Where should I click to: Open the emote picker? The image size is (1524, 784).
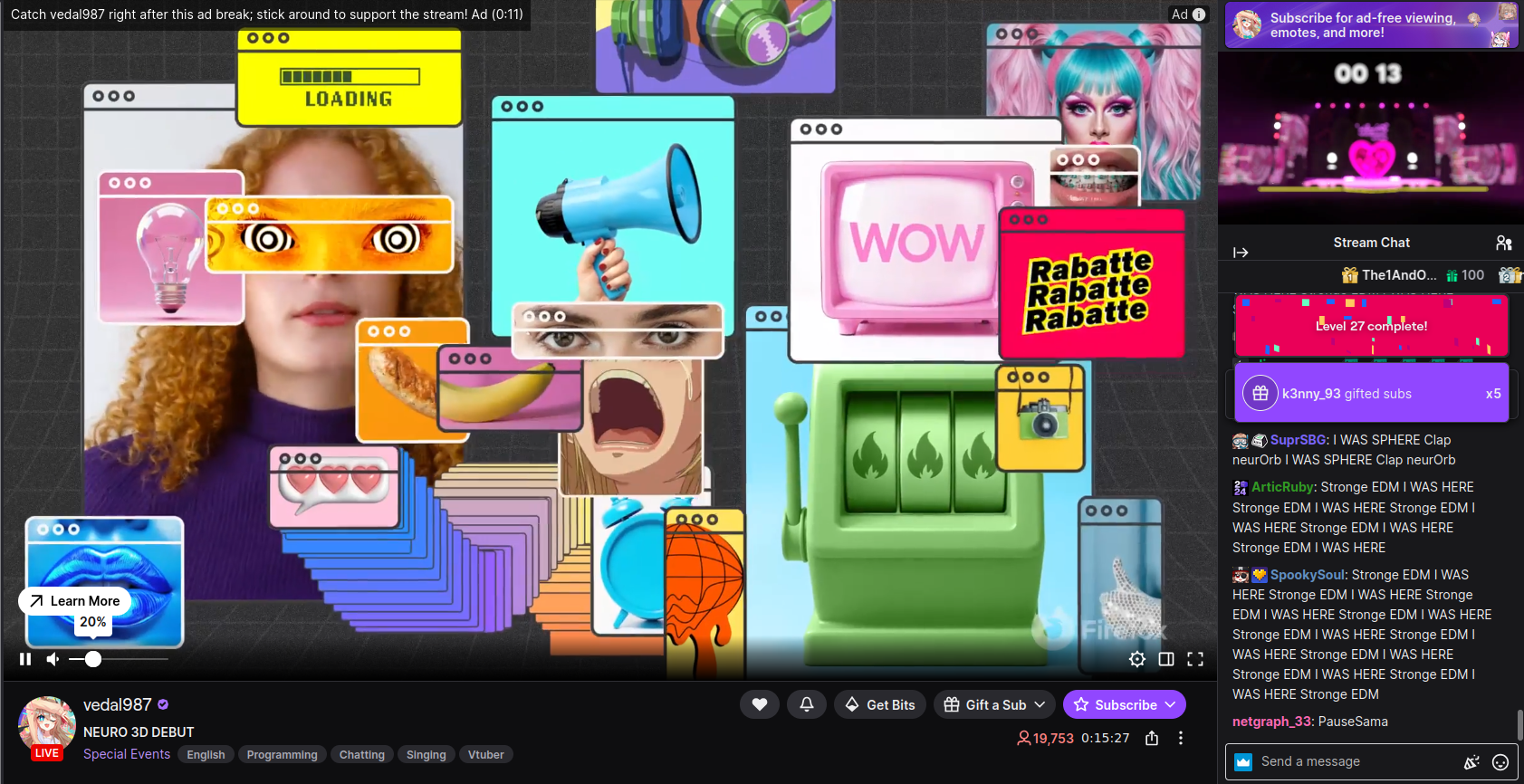[x=1500, y=762]
